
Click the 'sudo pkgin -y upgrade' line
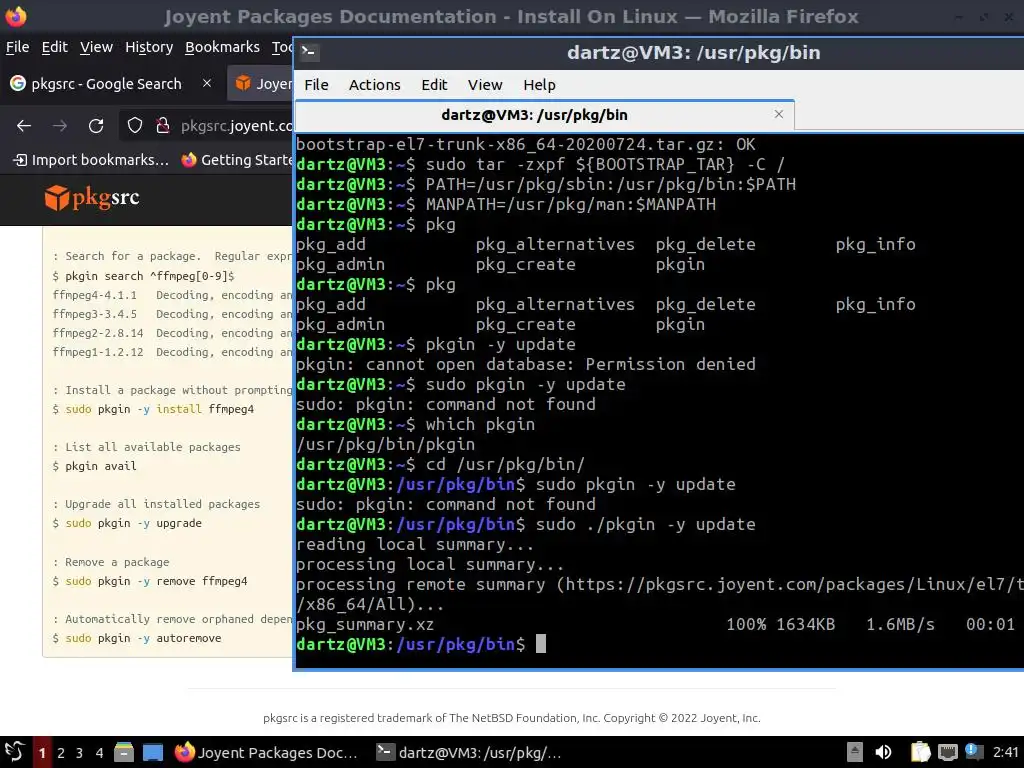pos(127,523)
